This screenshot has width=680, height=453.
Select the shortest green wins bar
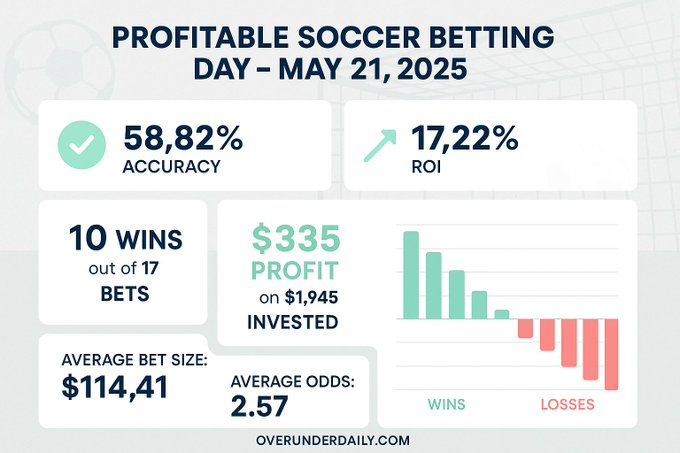[x=502, y=313]
